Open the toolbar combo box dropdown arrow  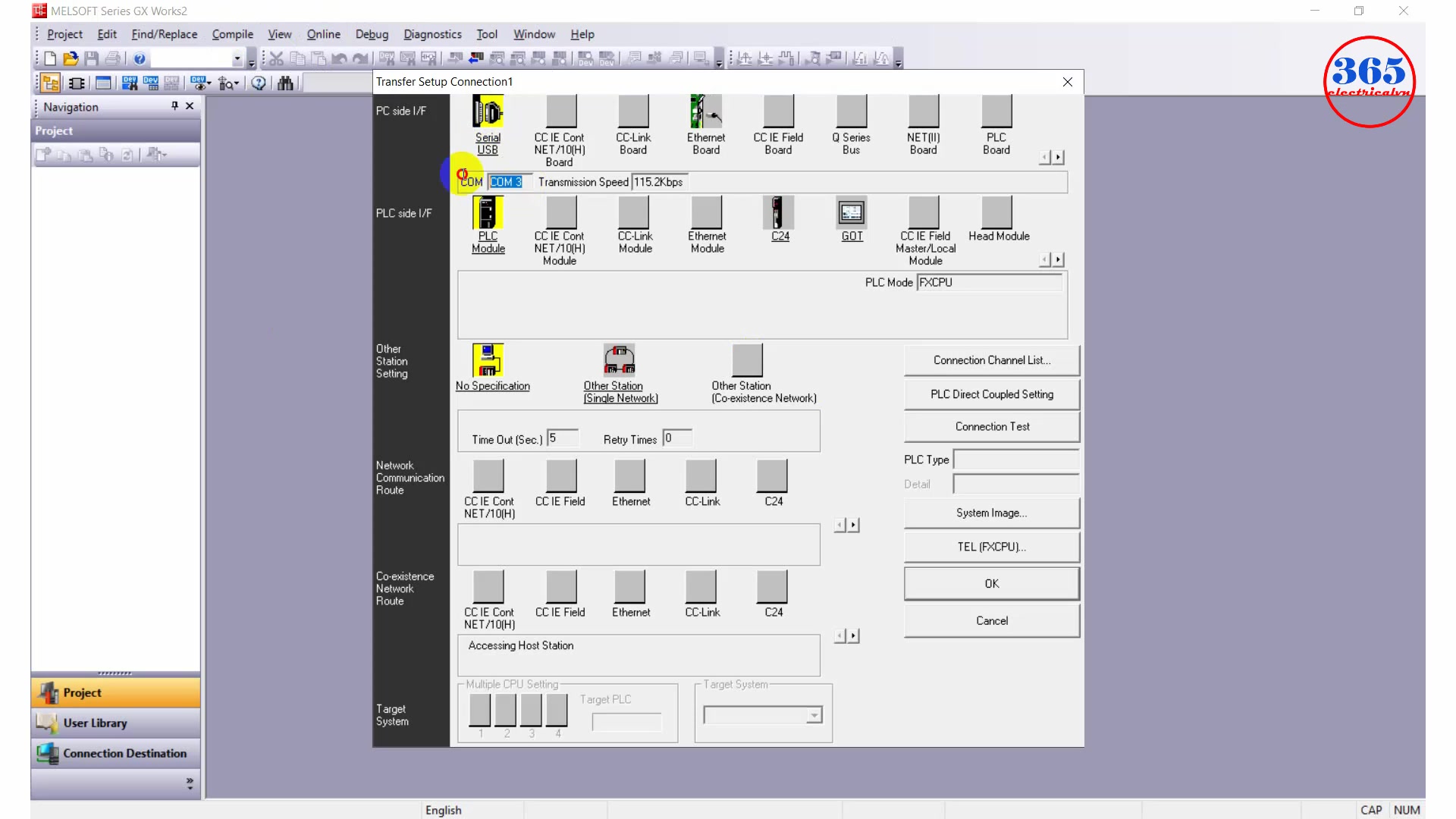point(237,59)
